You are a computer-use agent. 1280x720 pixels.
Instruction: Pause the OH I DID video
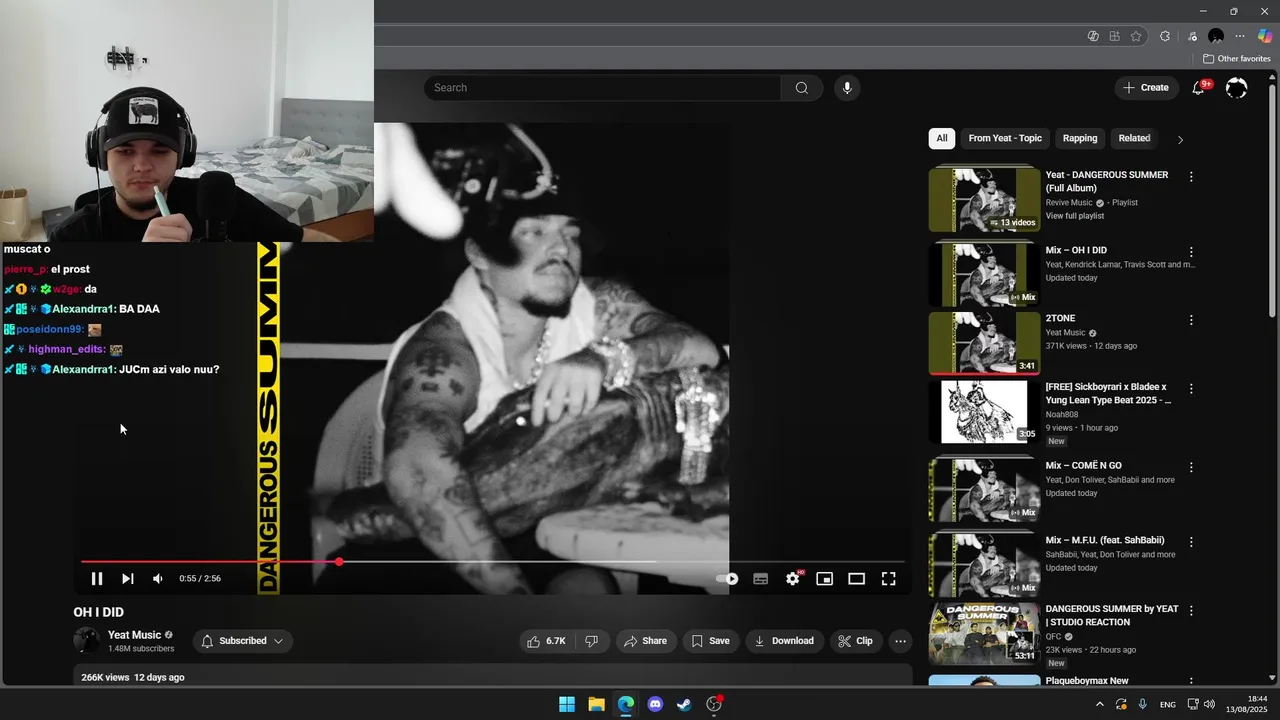[97, 578]
